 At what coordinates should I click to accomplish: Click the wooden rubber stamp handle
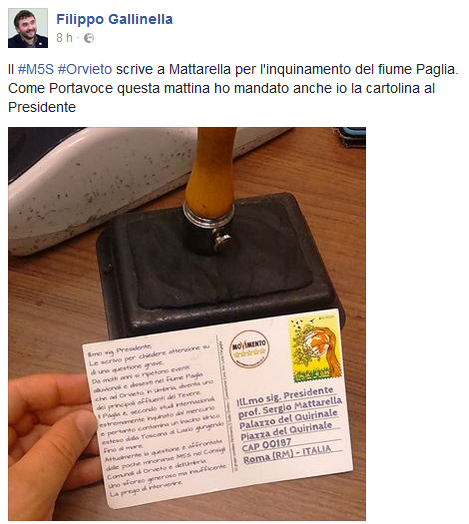point(210,169)
